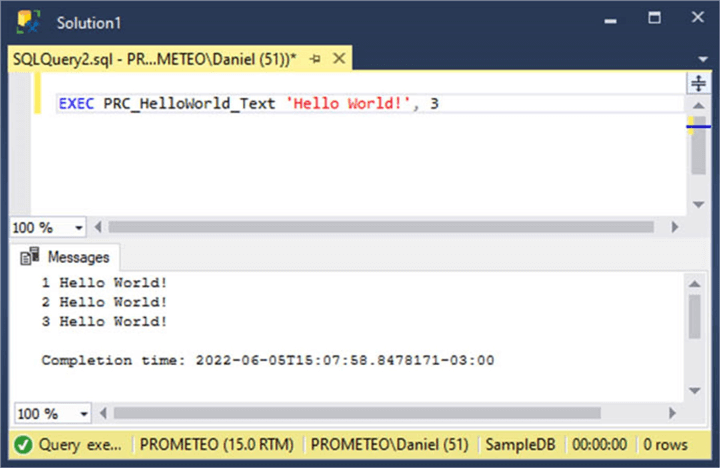The height and width of the screenshot is (468, 720).
Task: Click the '2 Hello World!' message line
Action: click(x=104, y=302)
